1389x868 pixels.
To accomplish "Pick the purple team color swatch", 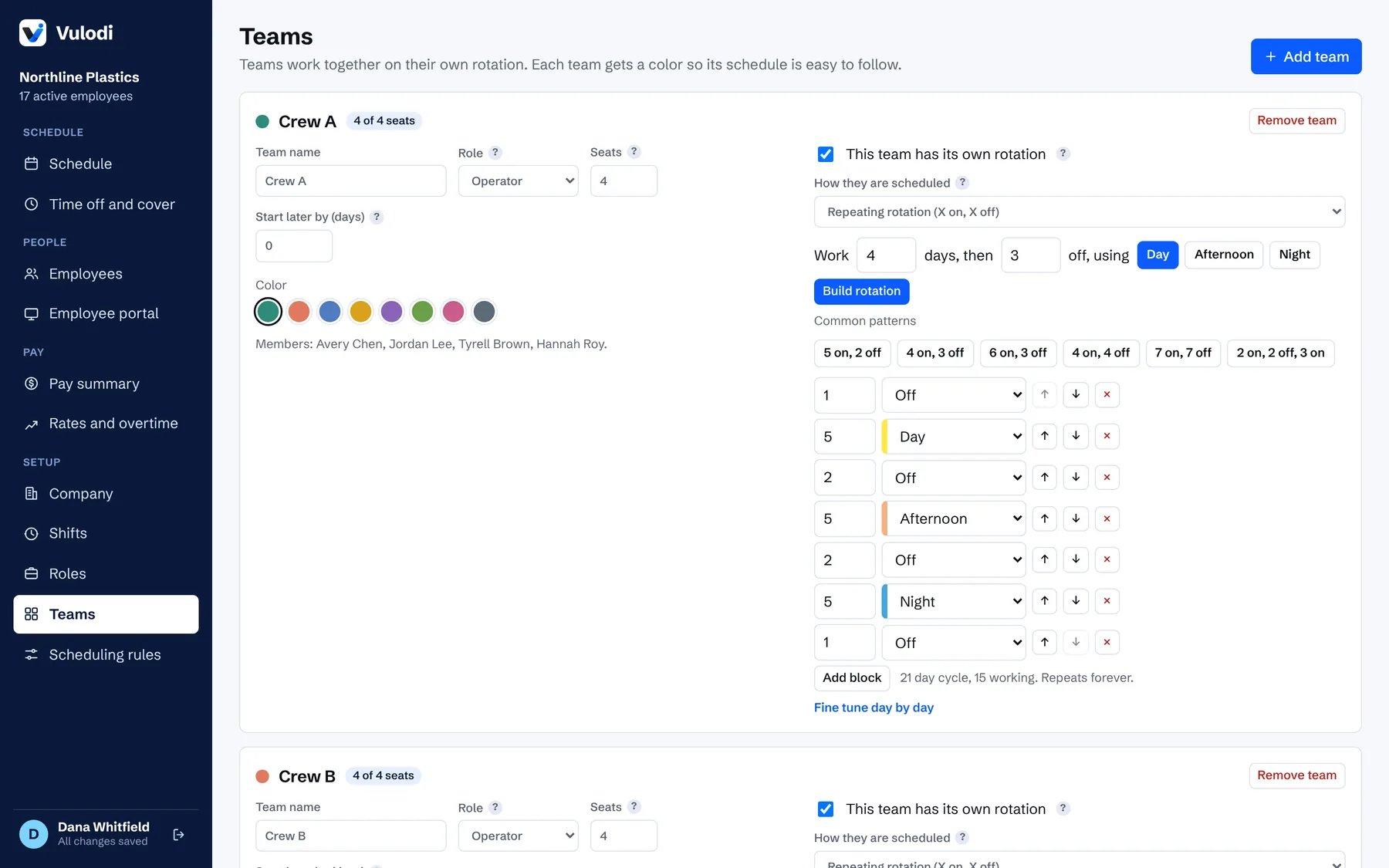I will point(391,312).
